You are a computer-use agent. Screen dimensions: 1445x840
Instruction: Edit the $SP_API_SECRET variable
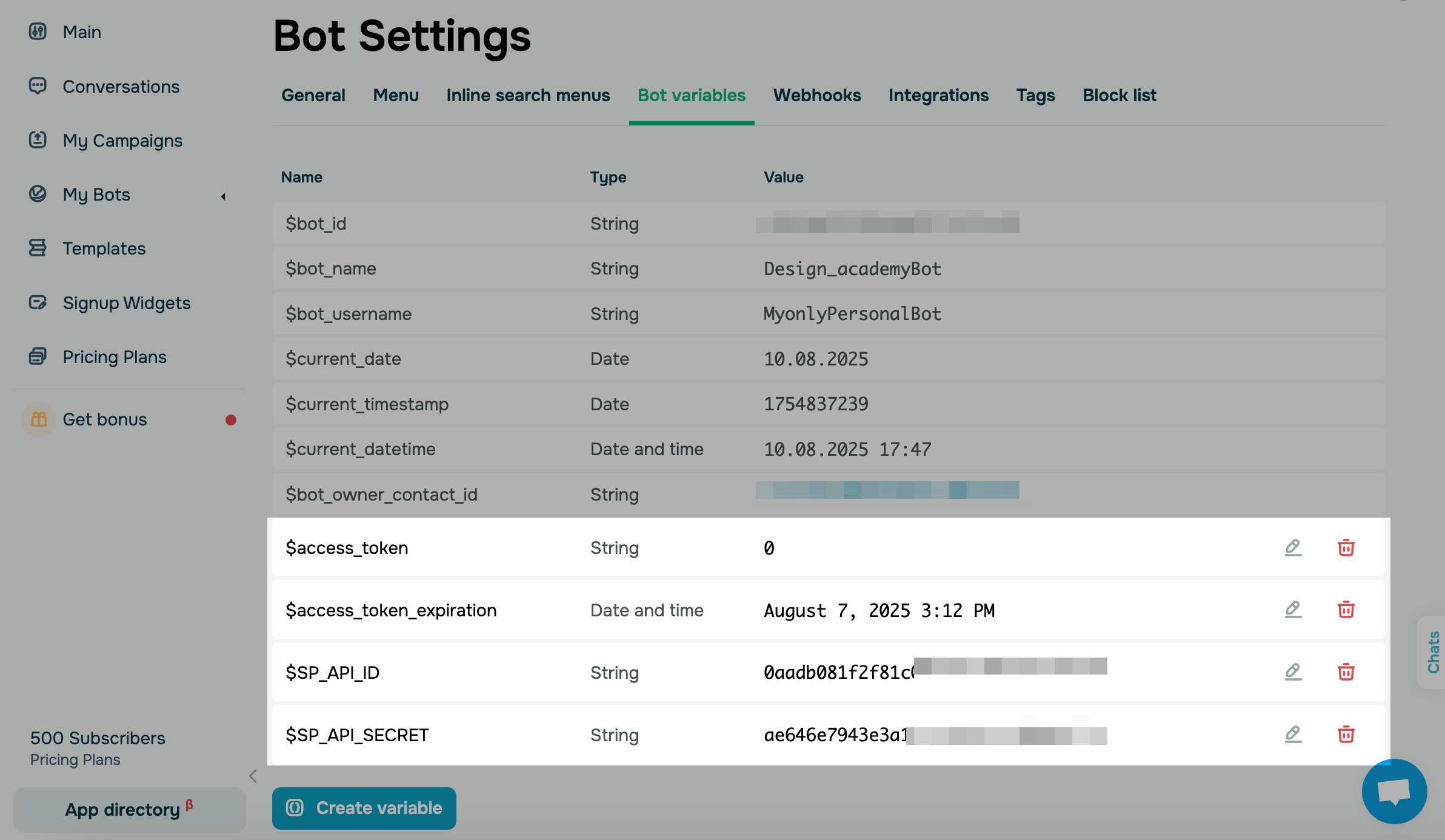point(1293,734)
